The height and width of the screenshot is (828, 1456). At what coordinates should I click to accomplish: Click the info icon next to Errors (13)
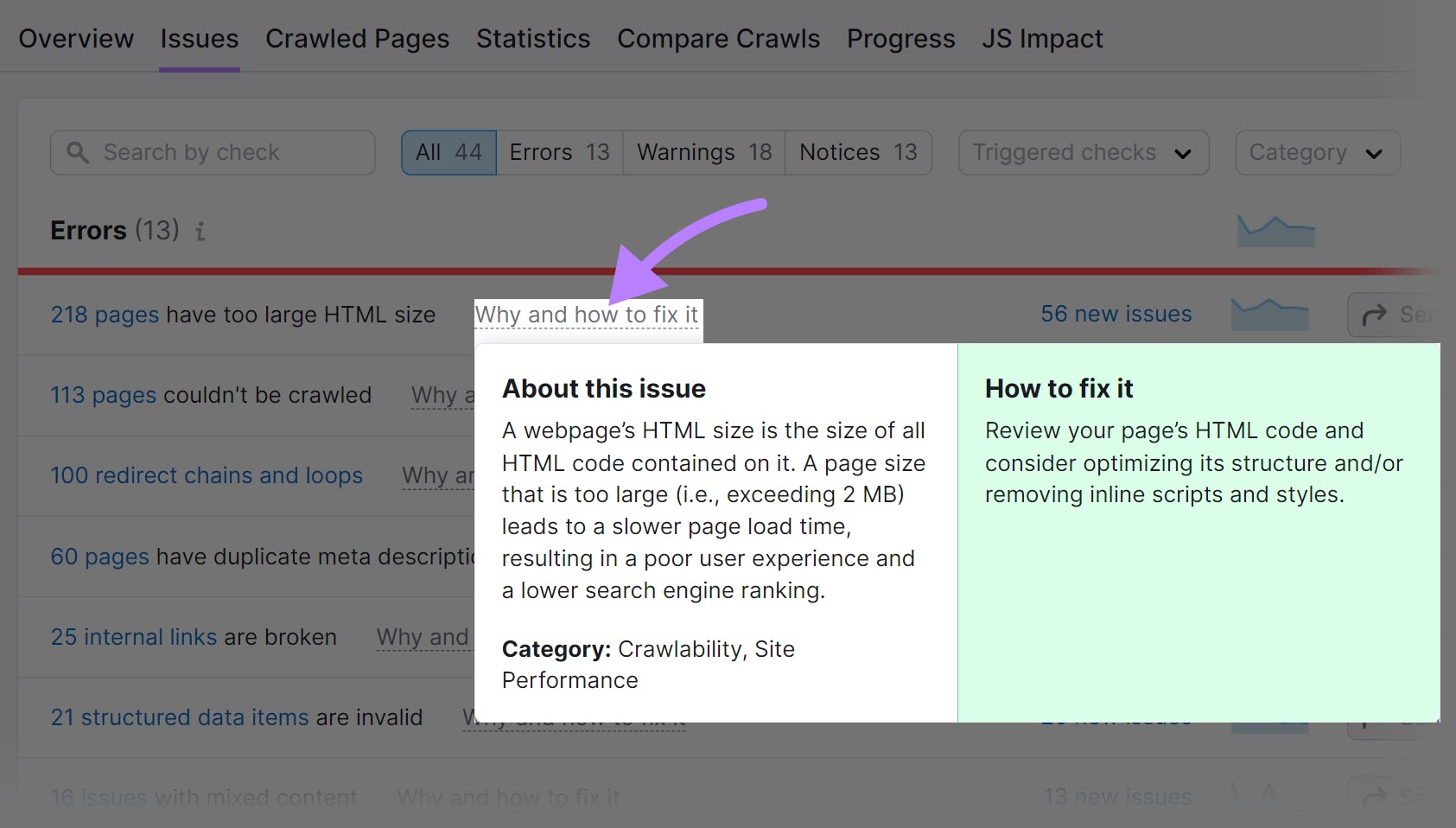click(200, 231)
